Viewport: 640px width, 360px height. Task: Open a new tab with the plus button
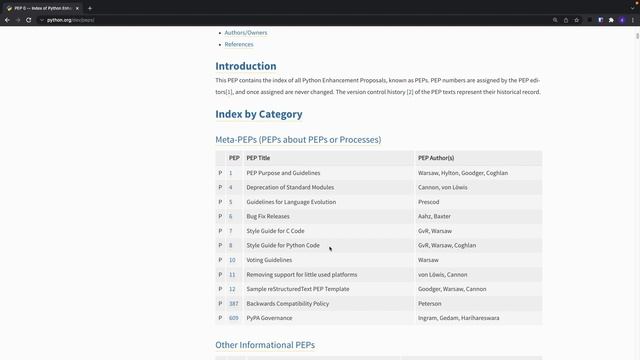pos(90,8)
